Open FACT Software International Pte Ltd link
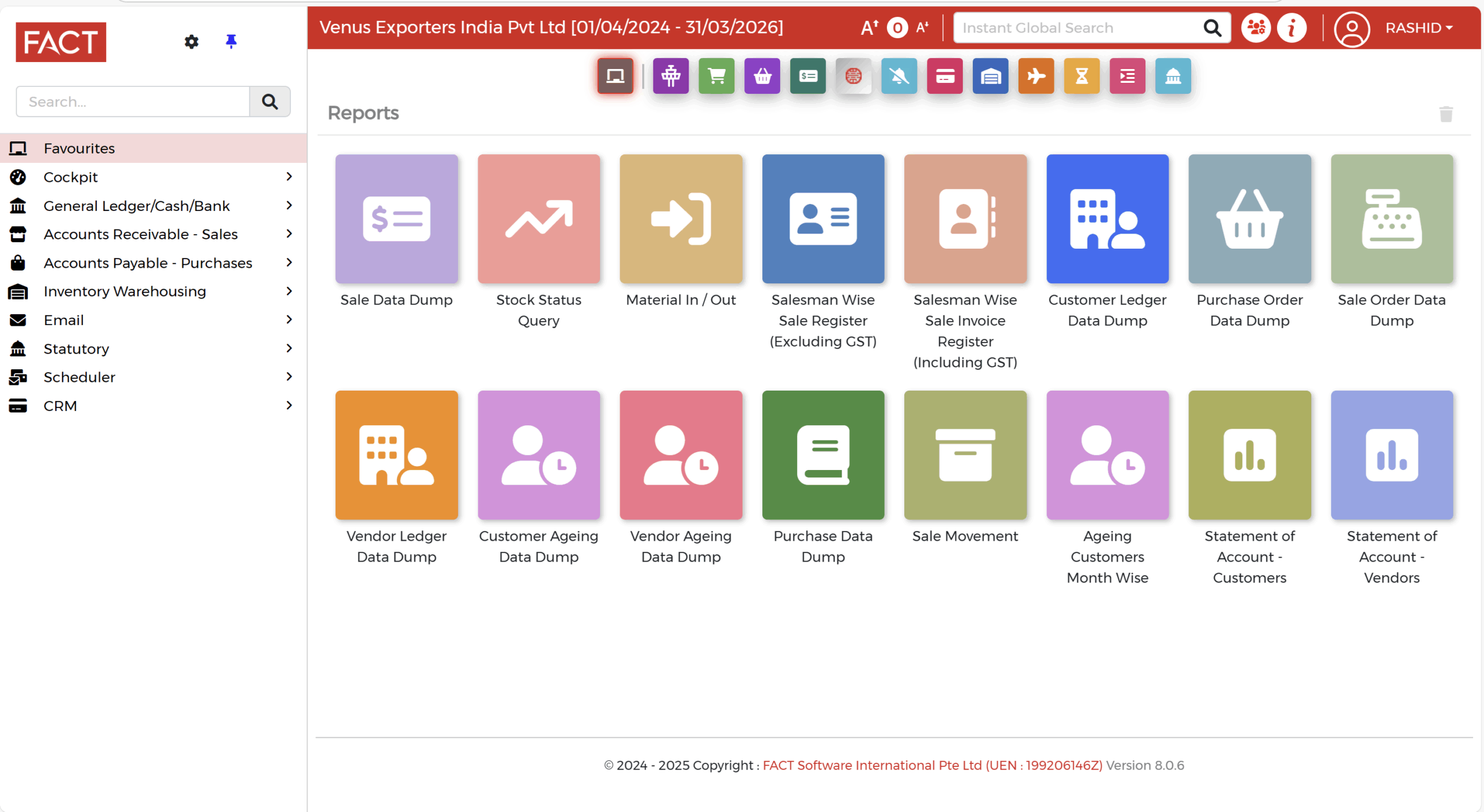This screenshot has height=812, width=1484. click(x=932, y=765)
